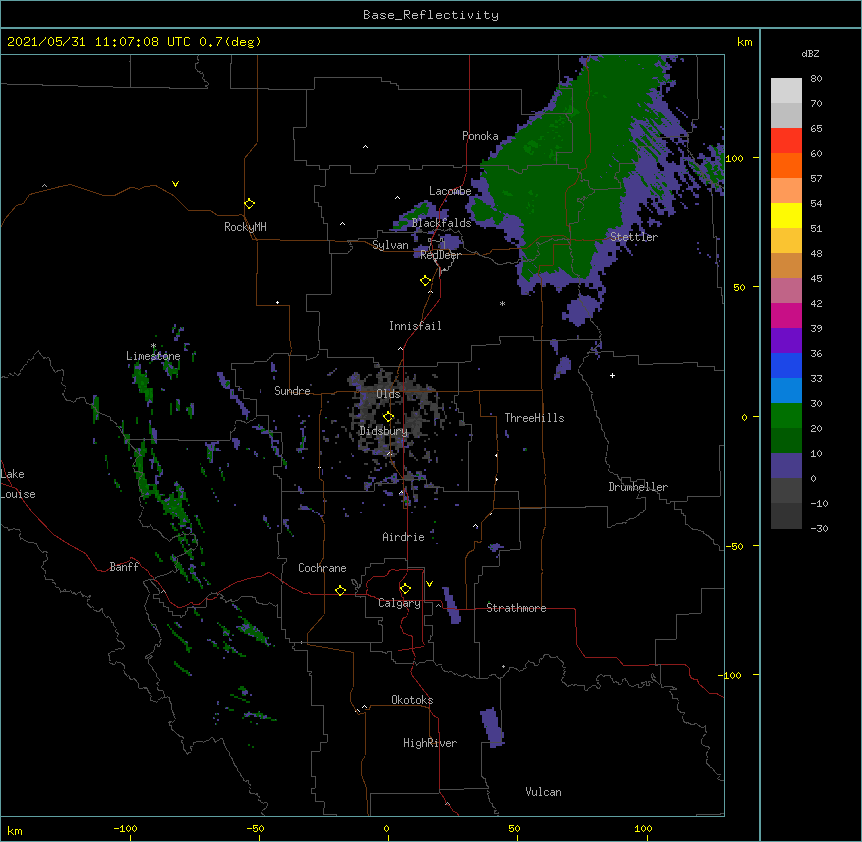Image resolution: width=862 pixels, height=842 pixels.
Task: Select the Airdrie city label
Action: coord(404,537)
